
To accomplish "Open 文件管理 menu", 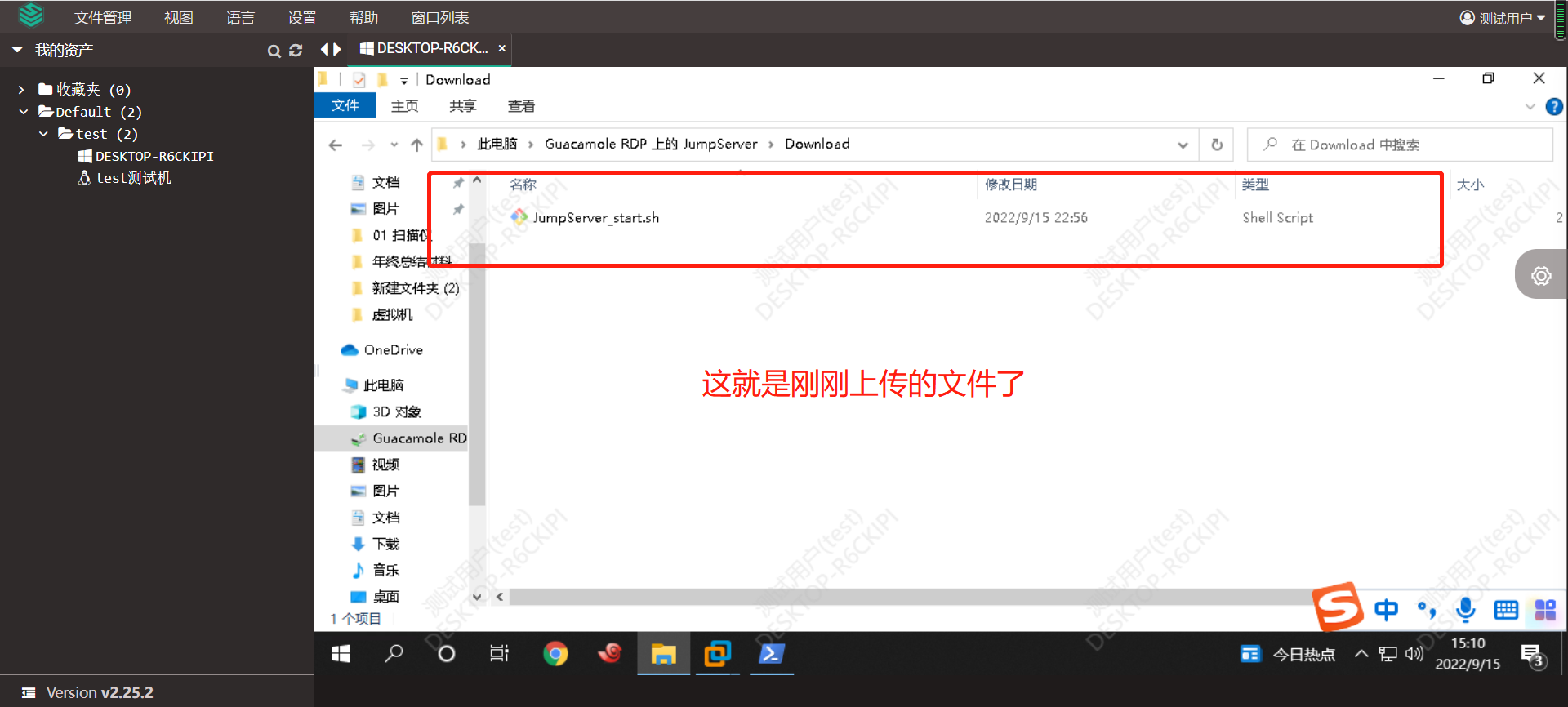I will [103, 18].
